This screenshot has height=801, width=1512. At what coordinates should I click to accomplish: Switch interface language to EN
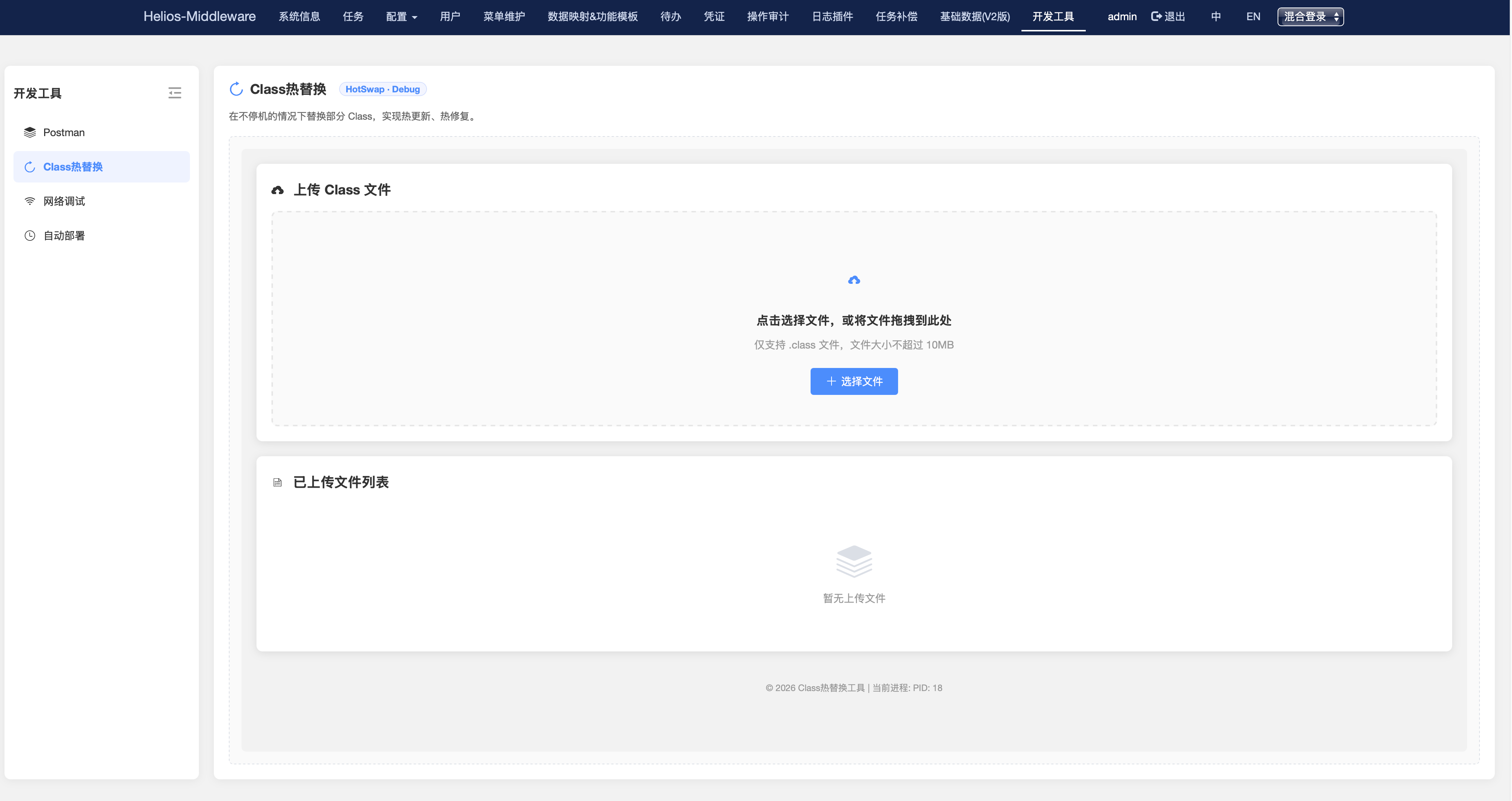pos(1253,16)
